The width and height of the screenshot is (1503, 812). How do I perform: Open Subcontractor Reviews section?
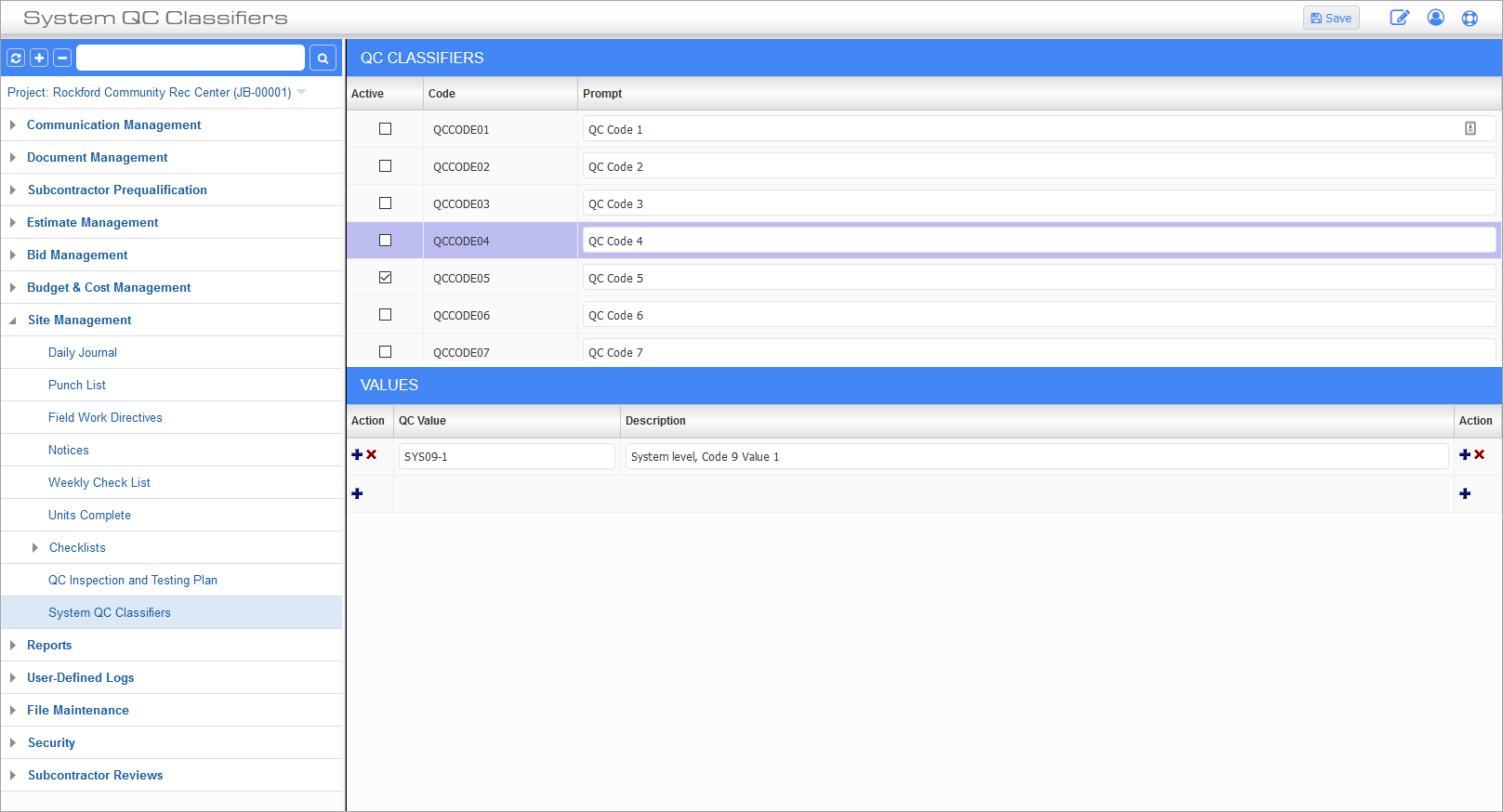tap(95, 775)
